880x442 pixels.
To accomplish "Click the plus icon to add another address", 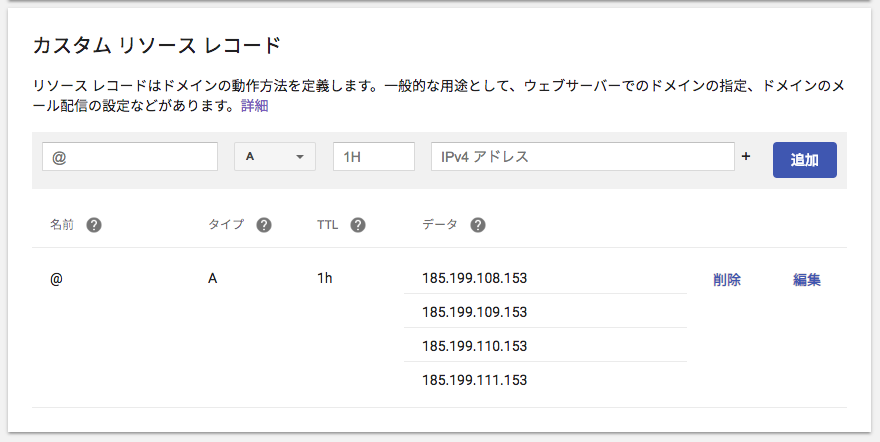I will [x=745, y=157].
